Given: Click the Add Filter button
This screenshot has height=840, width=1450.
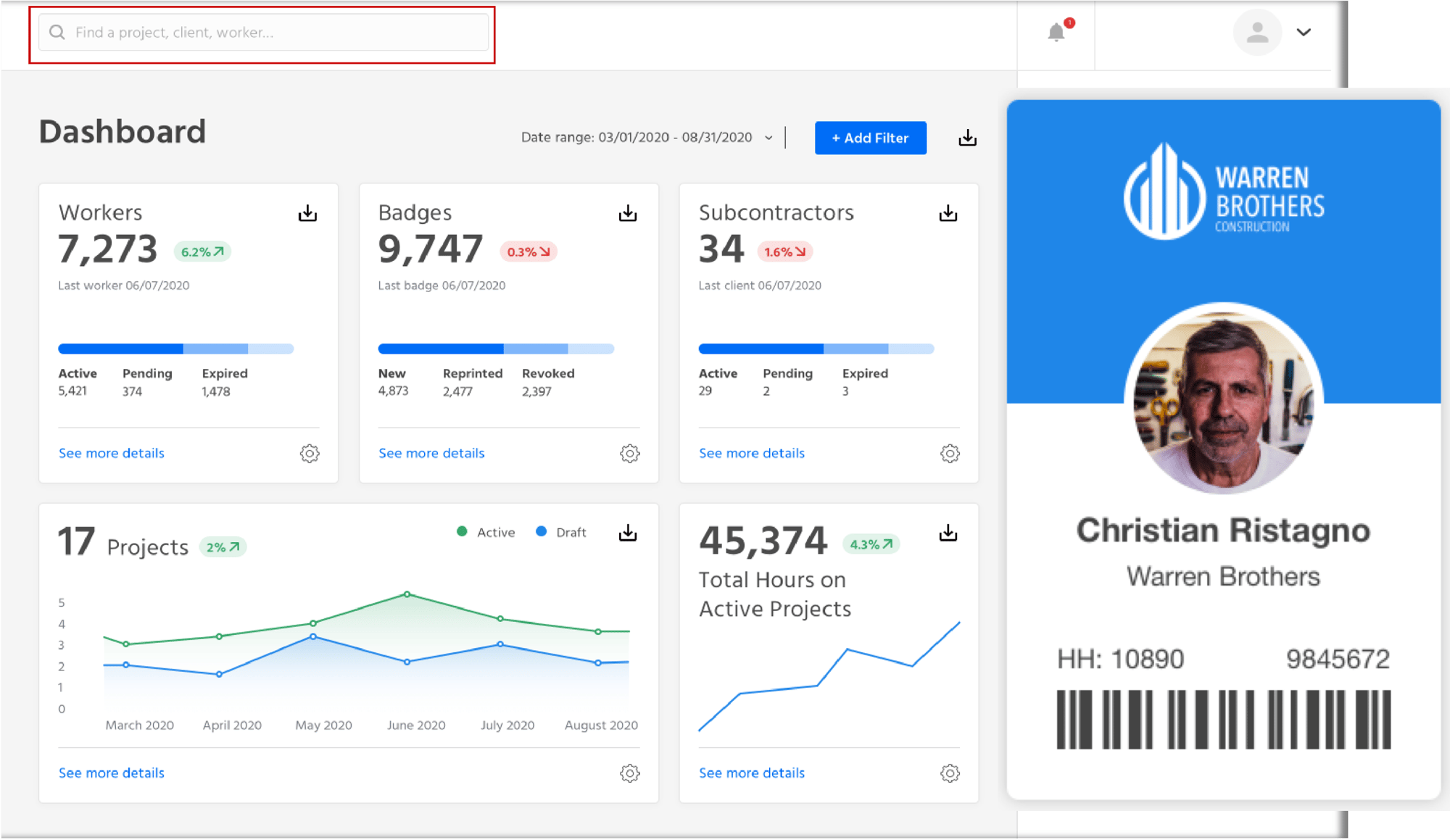Looking at the screenshot, I should click(870, 138).
